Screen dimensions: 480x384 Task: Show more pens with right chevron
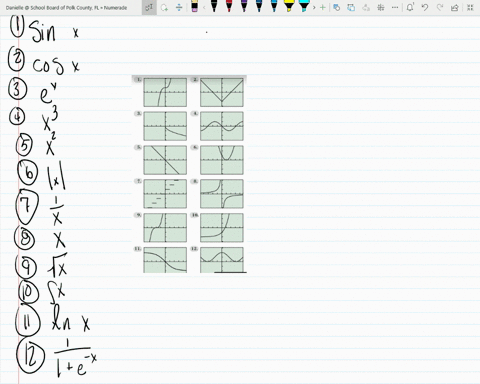point(314,7)
